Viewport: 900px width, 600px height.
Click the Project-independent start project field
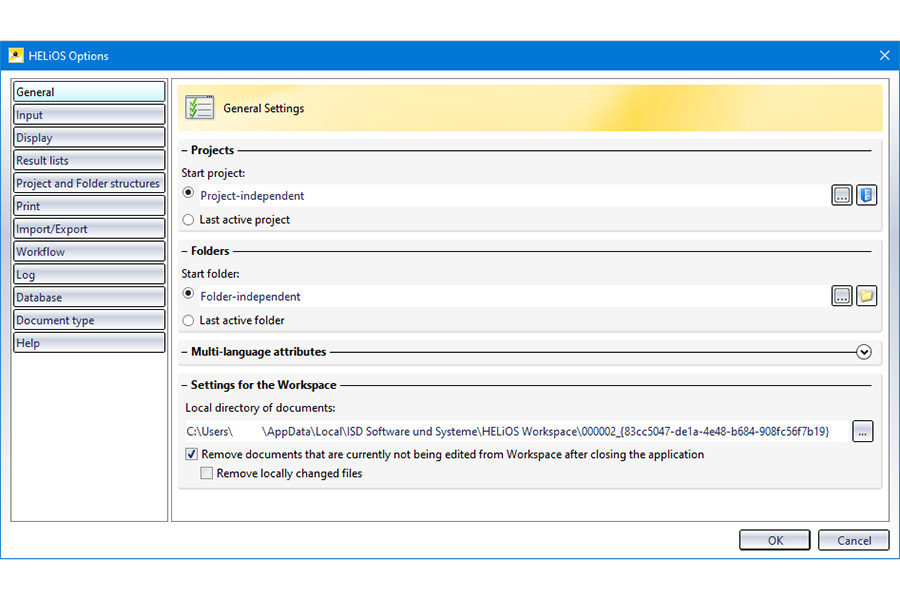point(513,195)
